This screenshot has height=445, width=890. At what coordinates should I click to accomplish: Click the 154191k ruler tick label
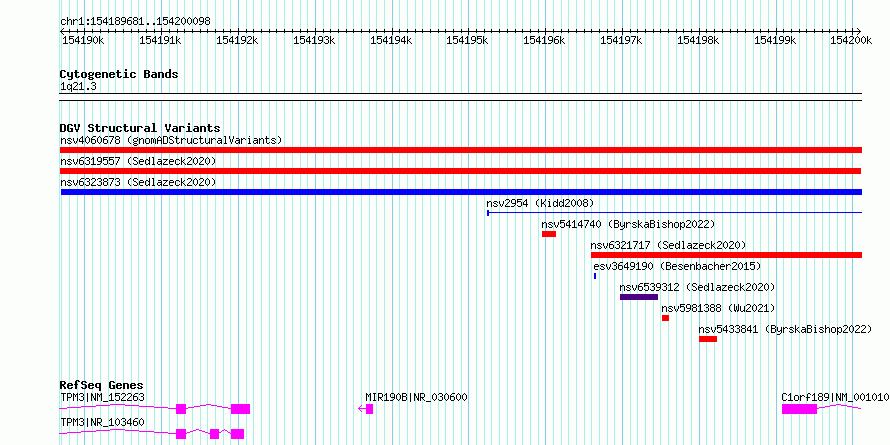tap(160, 40)
